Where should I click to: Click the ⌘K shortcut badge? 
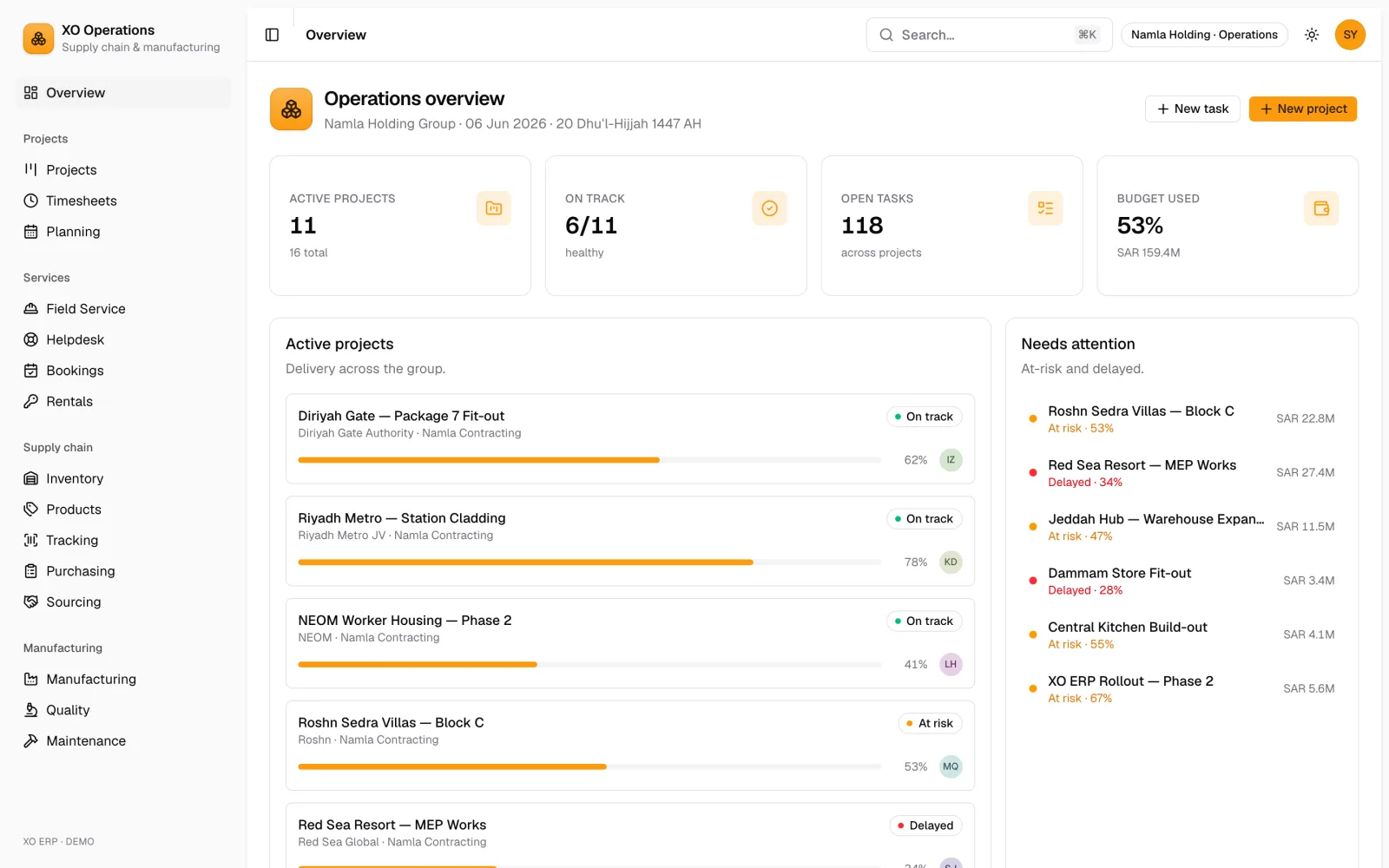coord(1087,35)
